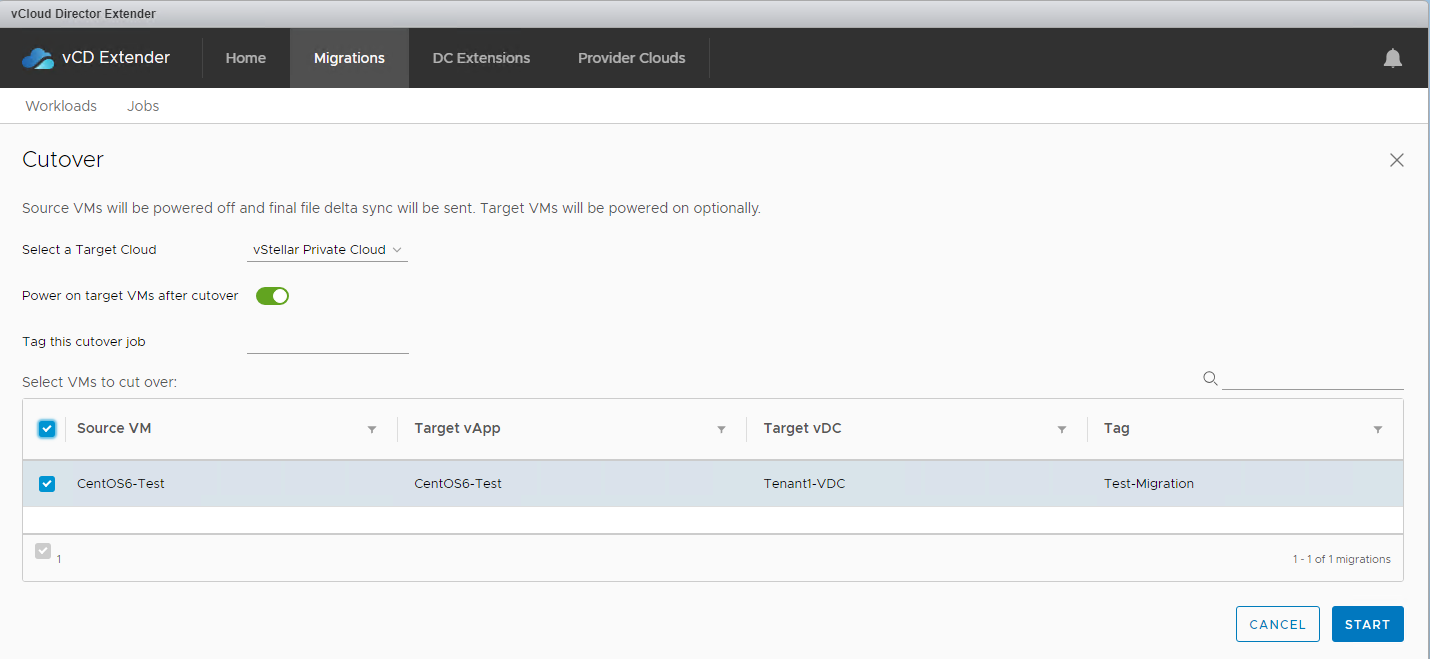Uncheck the CentOS6-Test row checkbox
This screenshot has height=659, width=1430.
[47, 484]
